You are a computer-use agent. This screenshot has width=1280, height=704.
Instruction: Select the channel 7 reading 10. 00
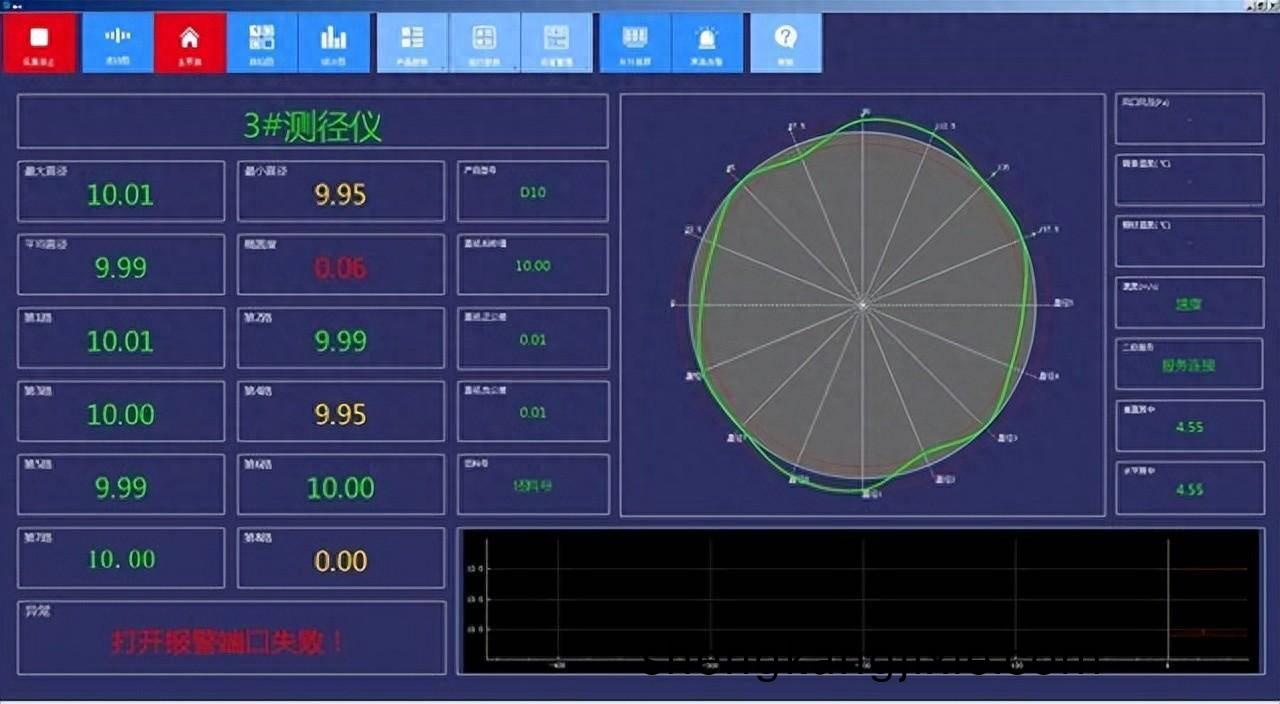[x=121, y=560]
